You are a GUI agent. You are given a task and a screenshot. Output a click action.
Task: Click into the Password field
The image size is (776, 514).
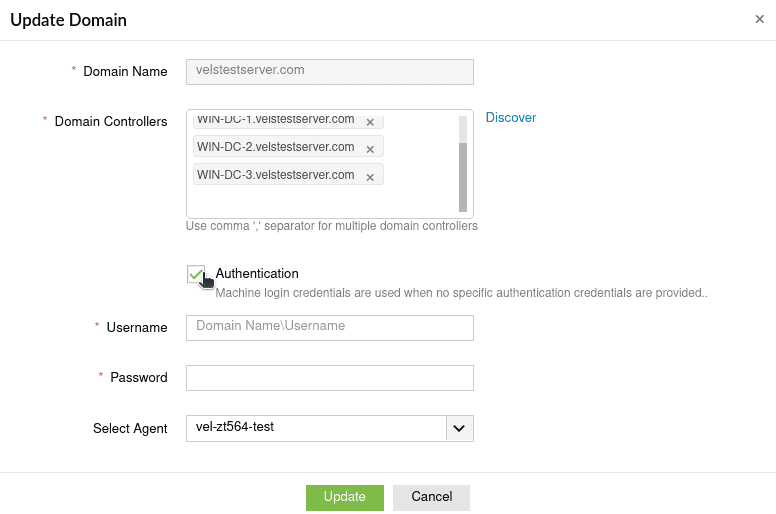[330, 378]
